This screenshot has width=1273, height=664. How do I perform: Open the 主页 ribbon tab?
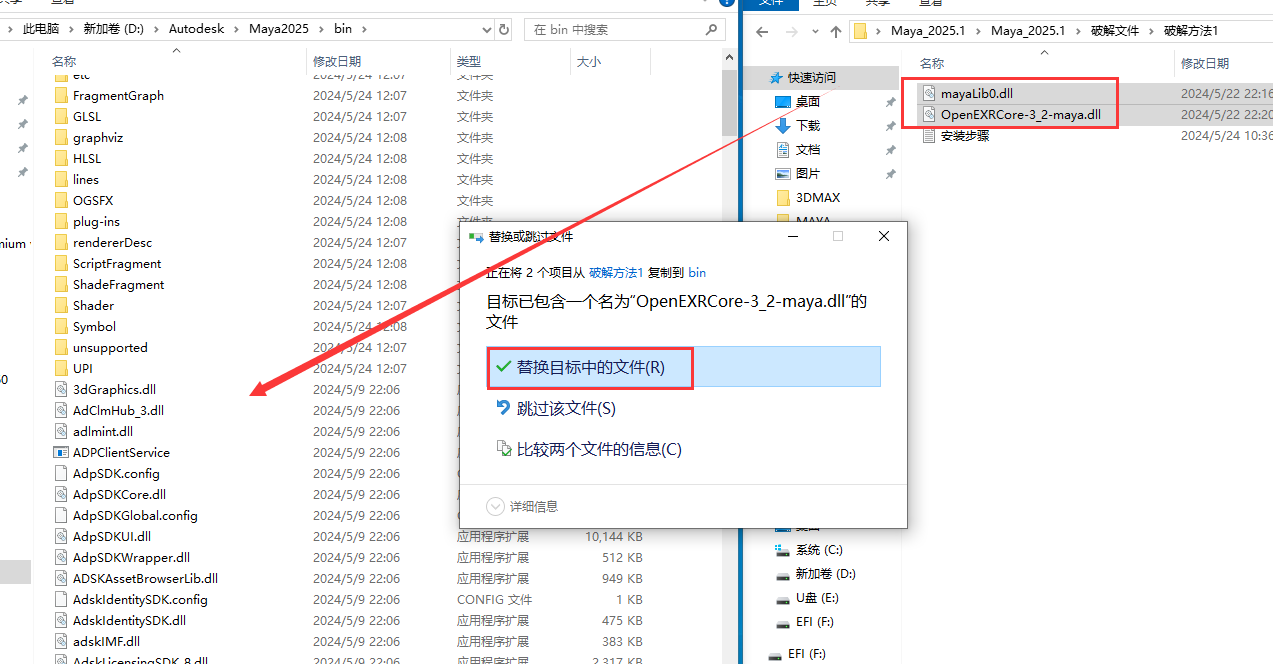pyautogui.click(x=825, y=4)
